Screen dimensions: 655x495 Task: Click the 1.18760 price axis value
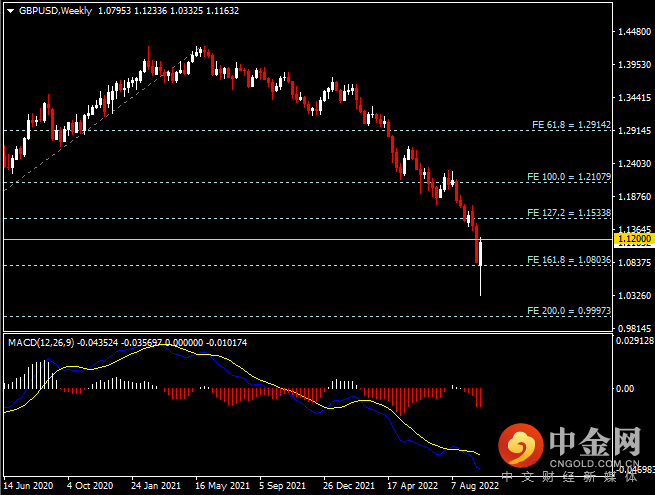[x=635, y=197]
